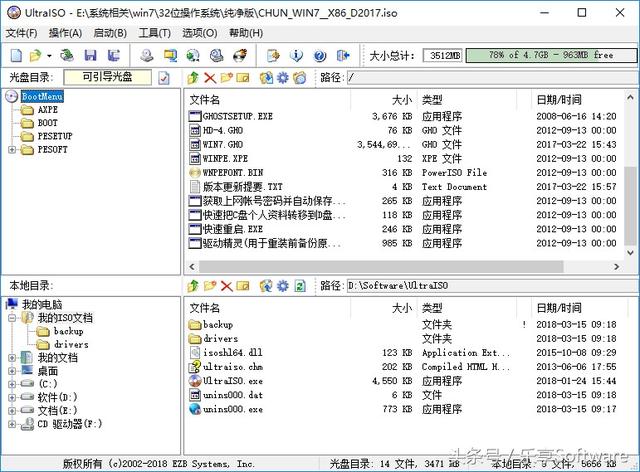Click gear settings icon in local toolbar

point(283,286)
